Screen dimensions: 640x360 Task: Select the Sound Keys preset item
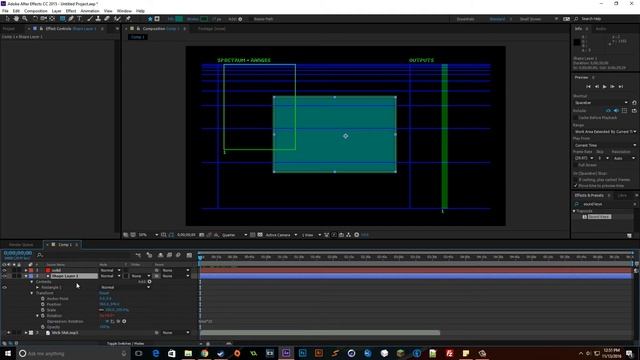point(599,217)
